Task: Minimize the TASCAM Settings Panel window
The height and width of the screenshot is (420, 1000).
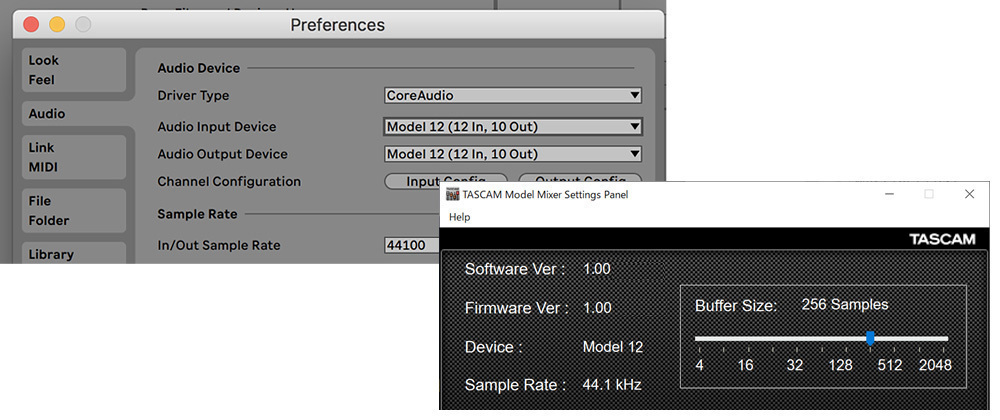Action: (x=889, y=194)
